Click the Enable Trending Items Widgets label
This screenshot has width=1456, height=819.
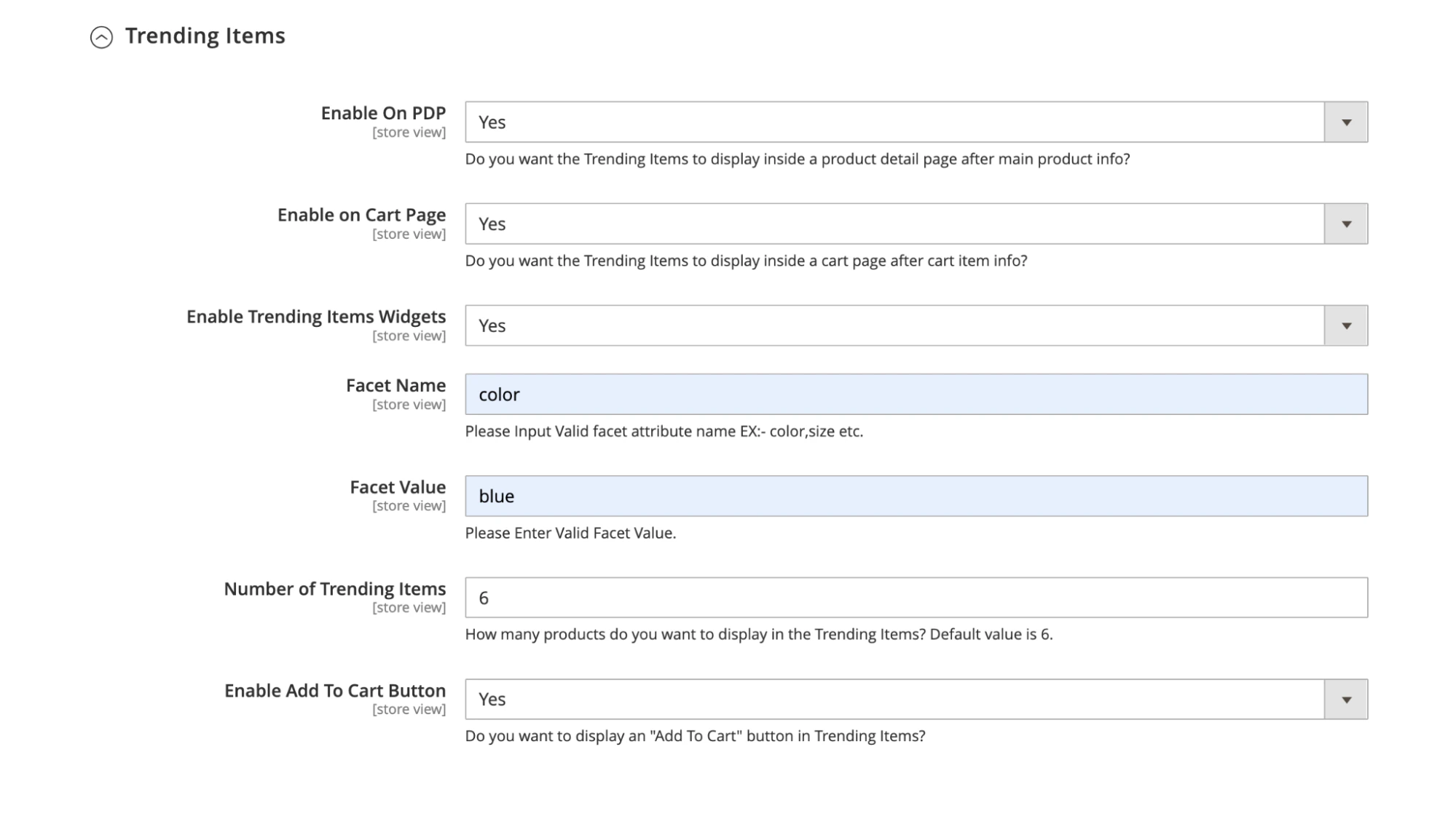317,317
